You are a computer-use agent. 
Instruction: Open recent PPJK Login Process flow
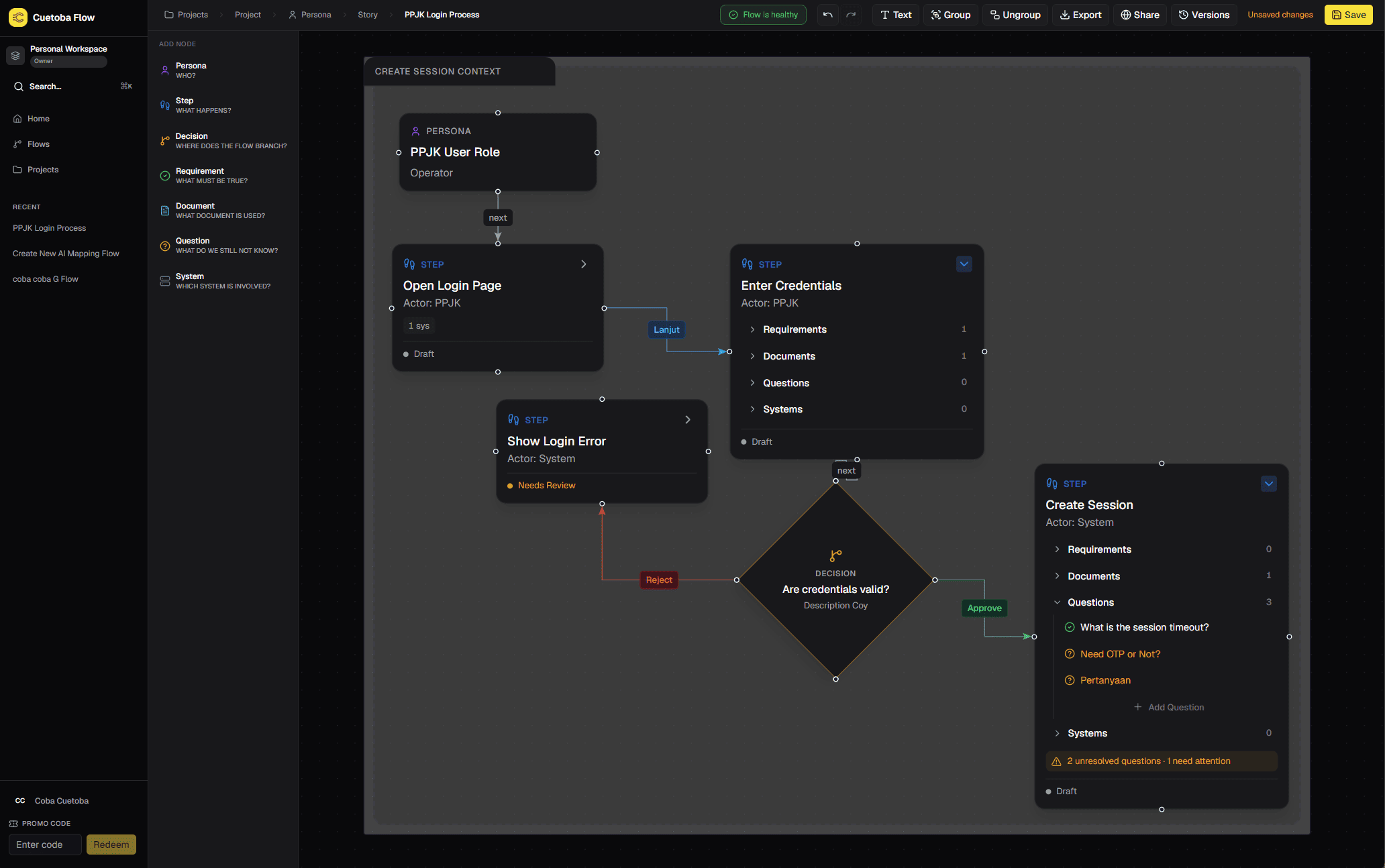tap(50, 228)
